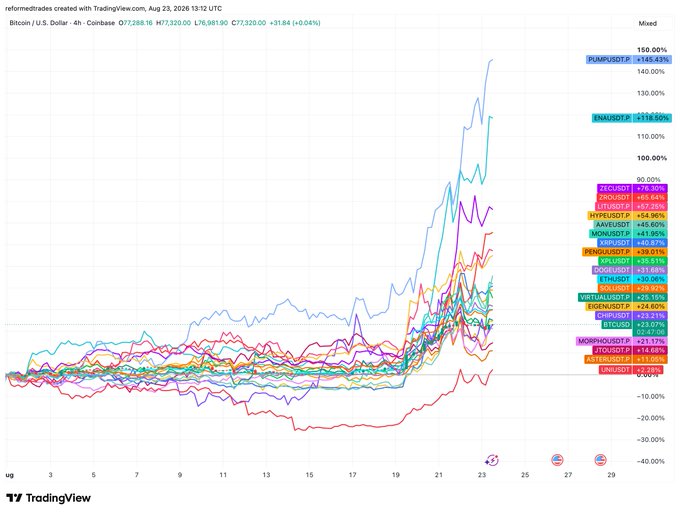
Task: Click the UNIUSDT series label
Action: (x=615, y=370)
